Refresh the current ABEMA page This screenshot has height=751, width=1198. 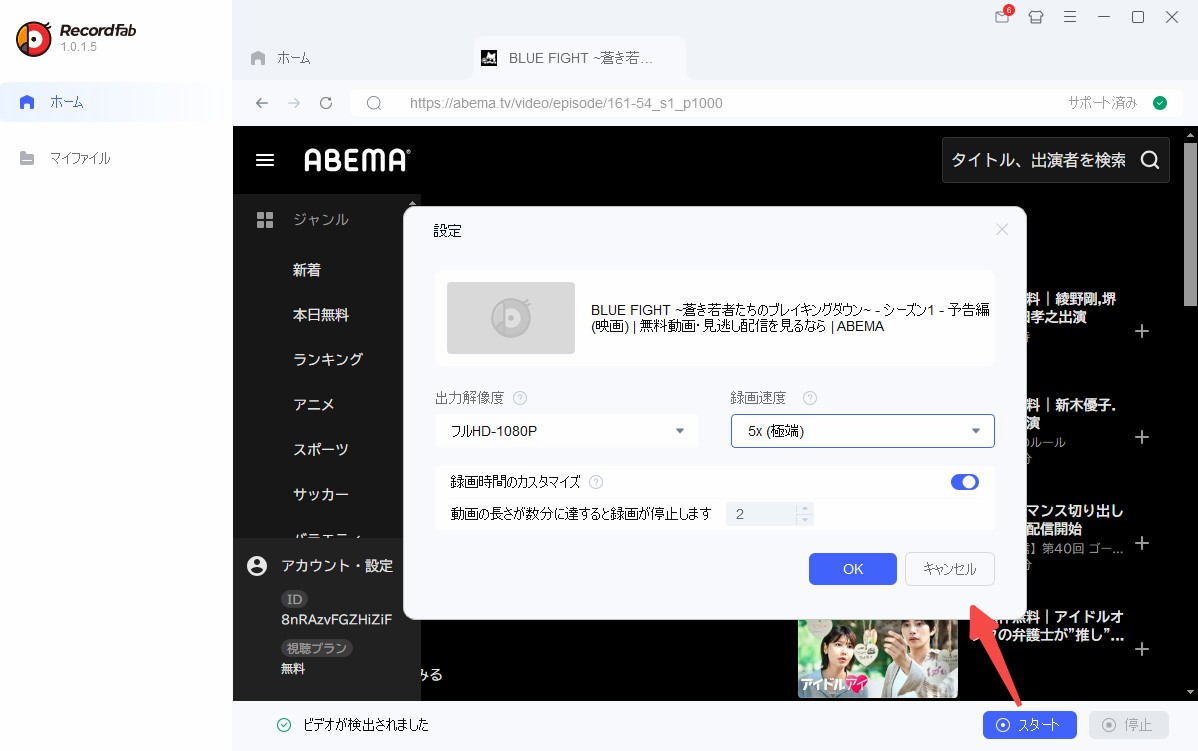click(x=326, y=102)
